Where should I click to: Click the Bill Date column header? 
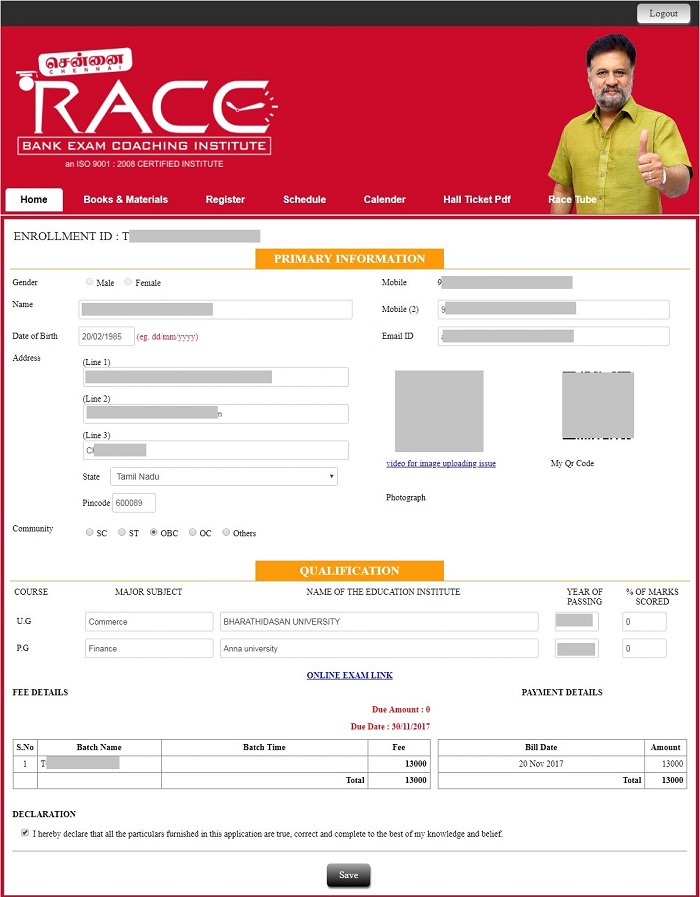coord(541,747)
